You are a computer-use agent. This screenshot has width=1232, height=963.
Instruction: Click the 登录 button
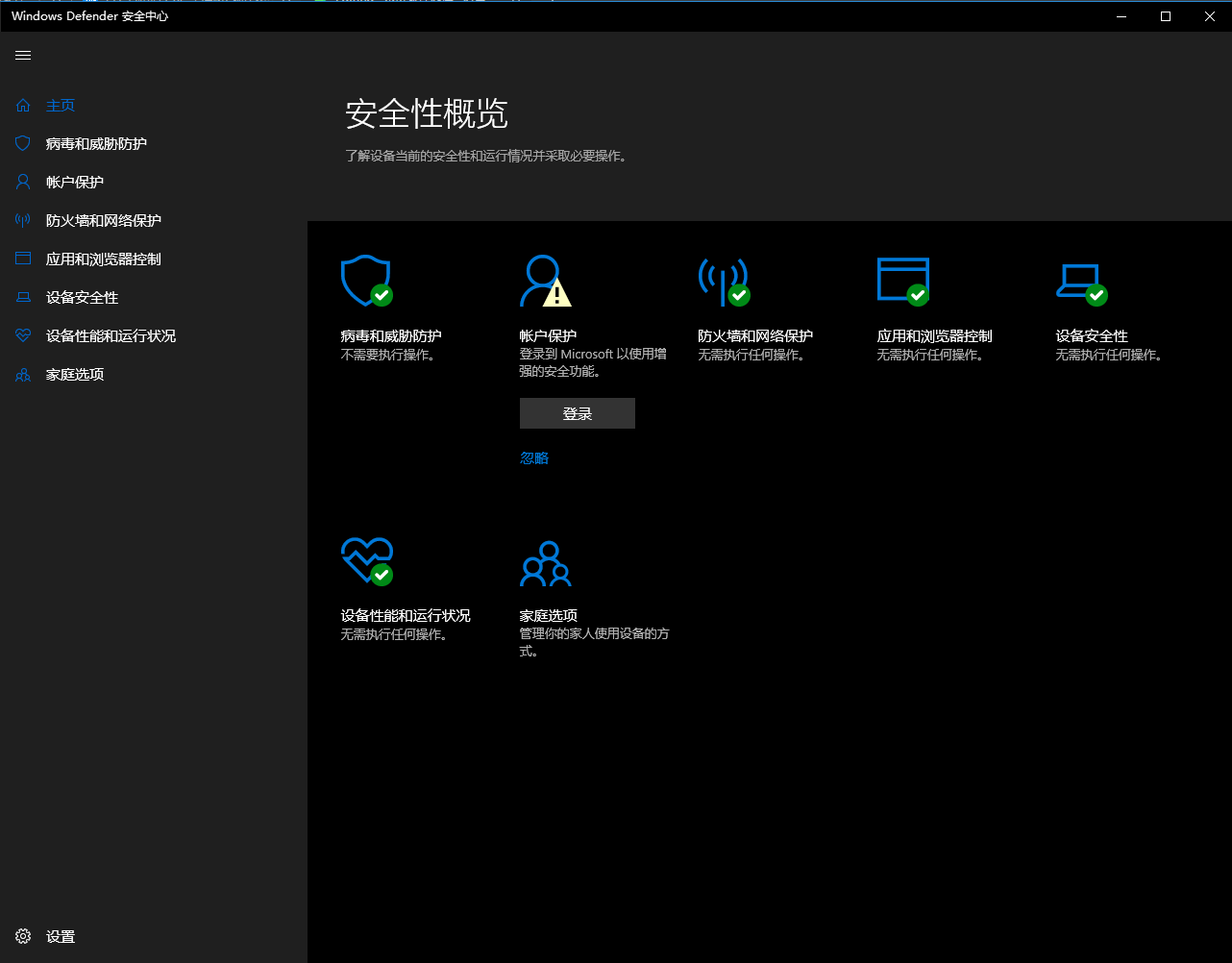click(578, 413)
